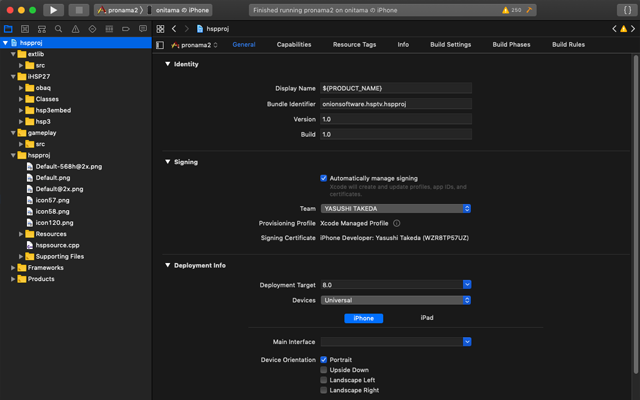Switch to the Capabilities tab
This screenshot has width=640, height=400.
click(294, 44)
